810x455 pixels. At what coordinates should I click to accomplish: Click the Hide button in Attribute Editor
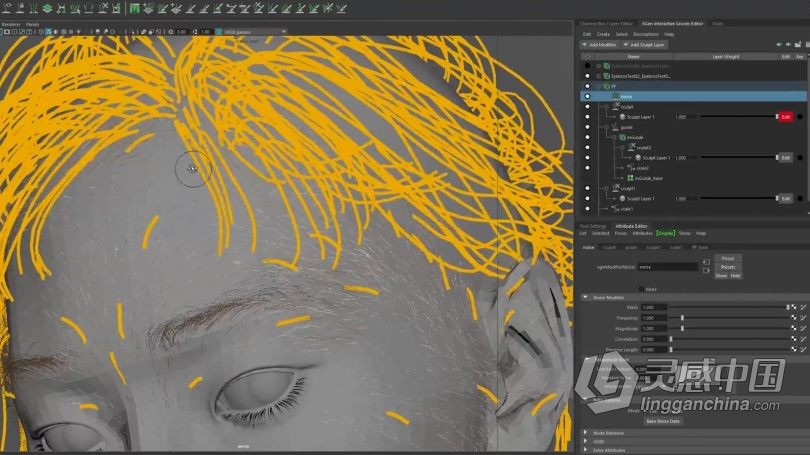tap(735, 276)
